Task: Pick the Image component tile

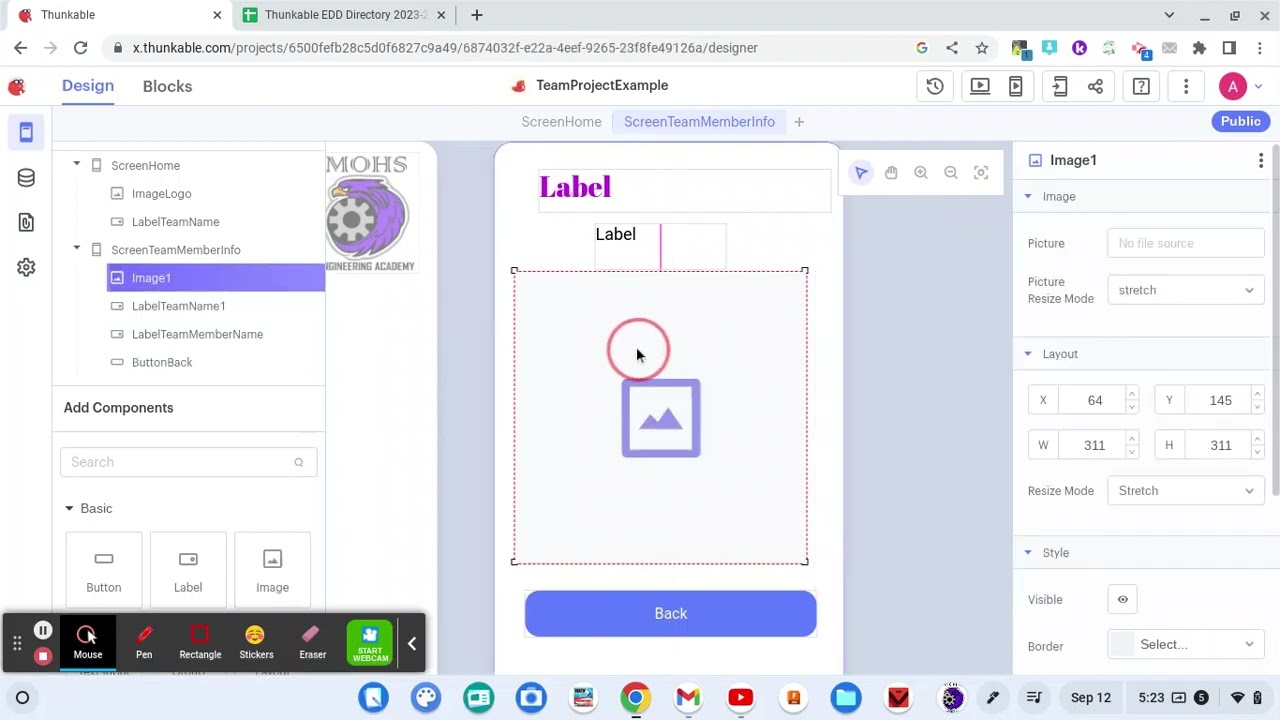Action: (272, 570)
